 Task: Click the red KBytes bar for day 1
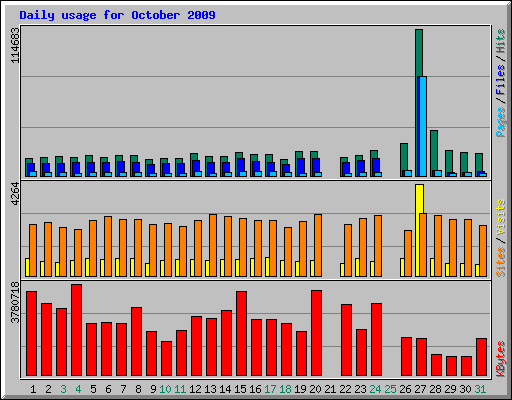[31, 334]
